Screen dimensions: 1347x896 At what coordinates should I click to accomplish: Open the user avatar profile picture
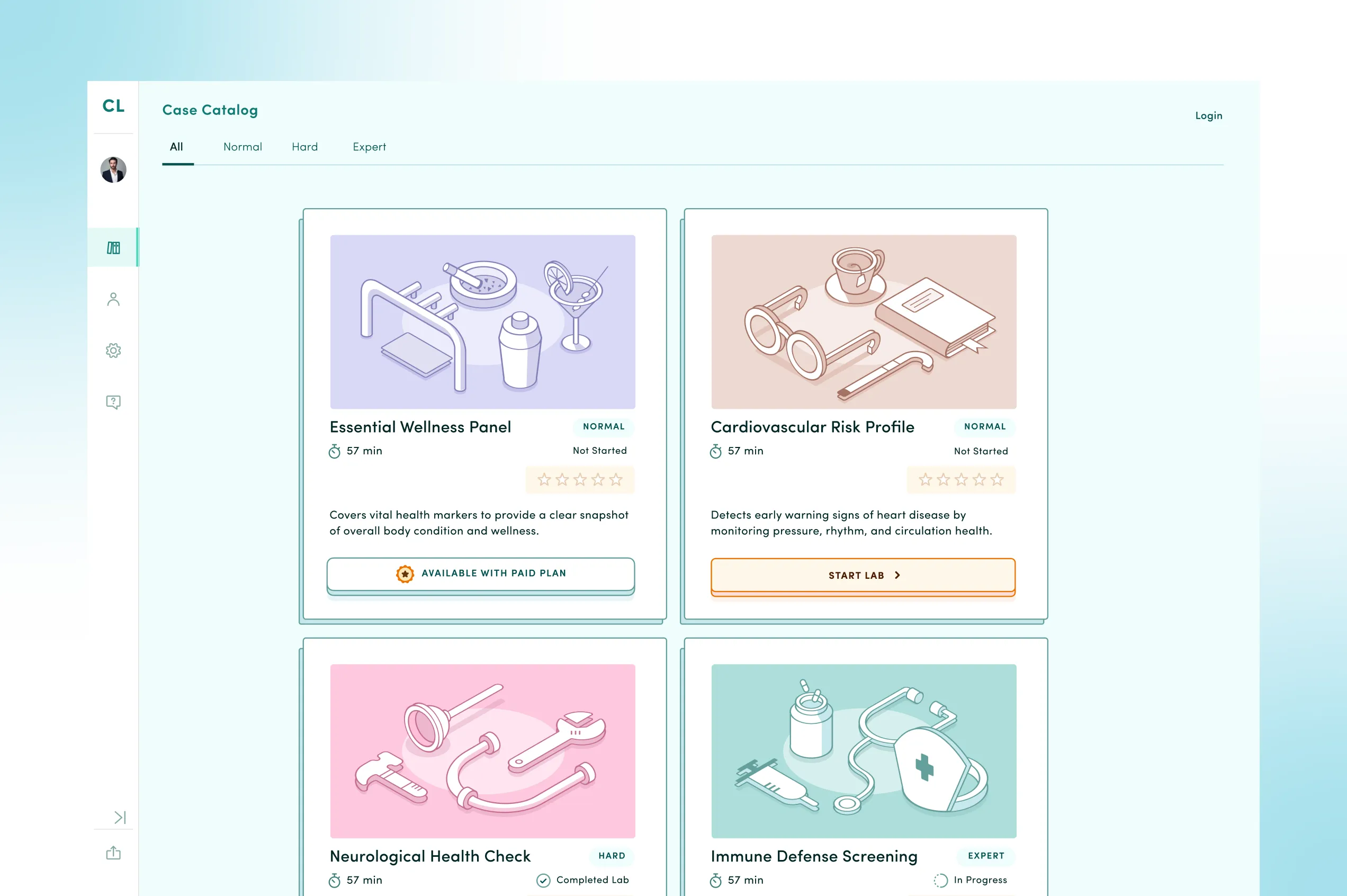coord(113,169)
